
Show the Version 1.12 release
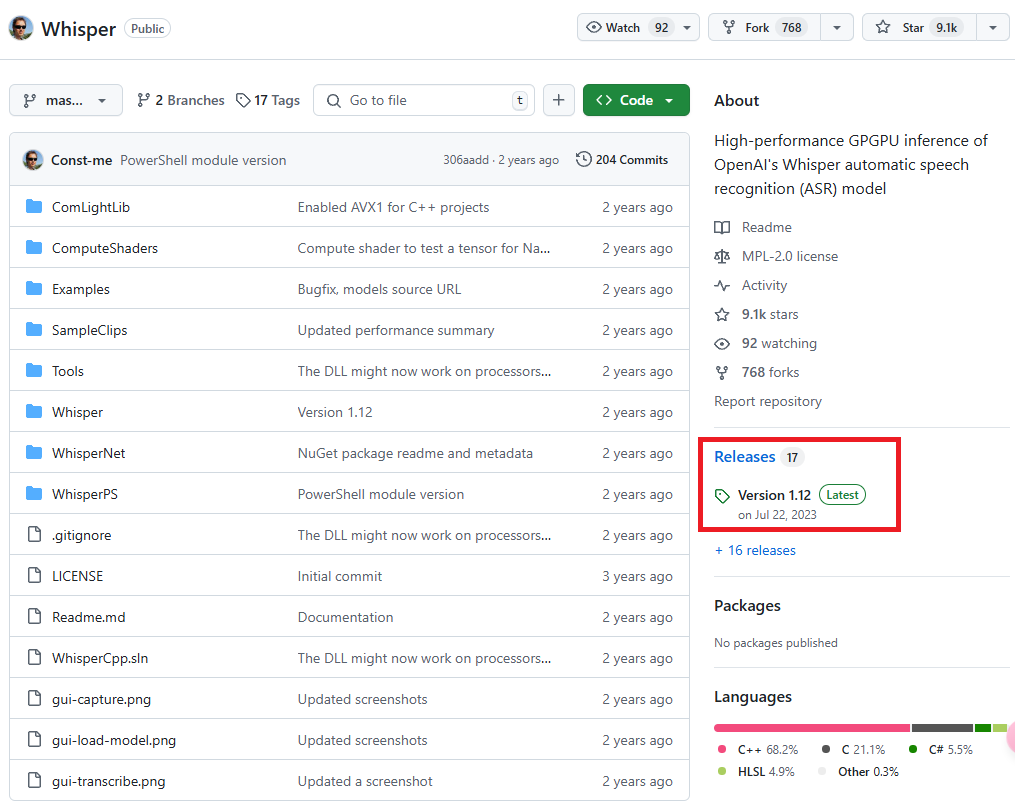(x=777, y=494)
